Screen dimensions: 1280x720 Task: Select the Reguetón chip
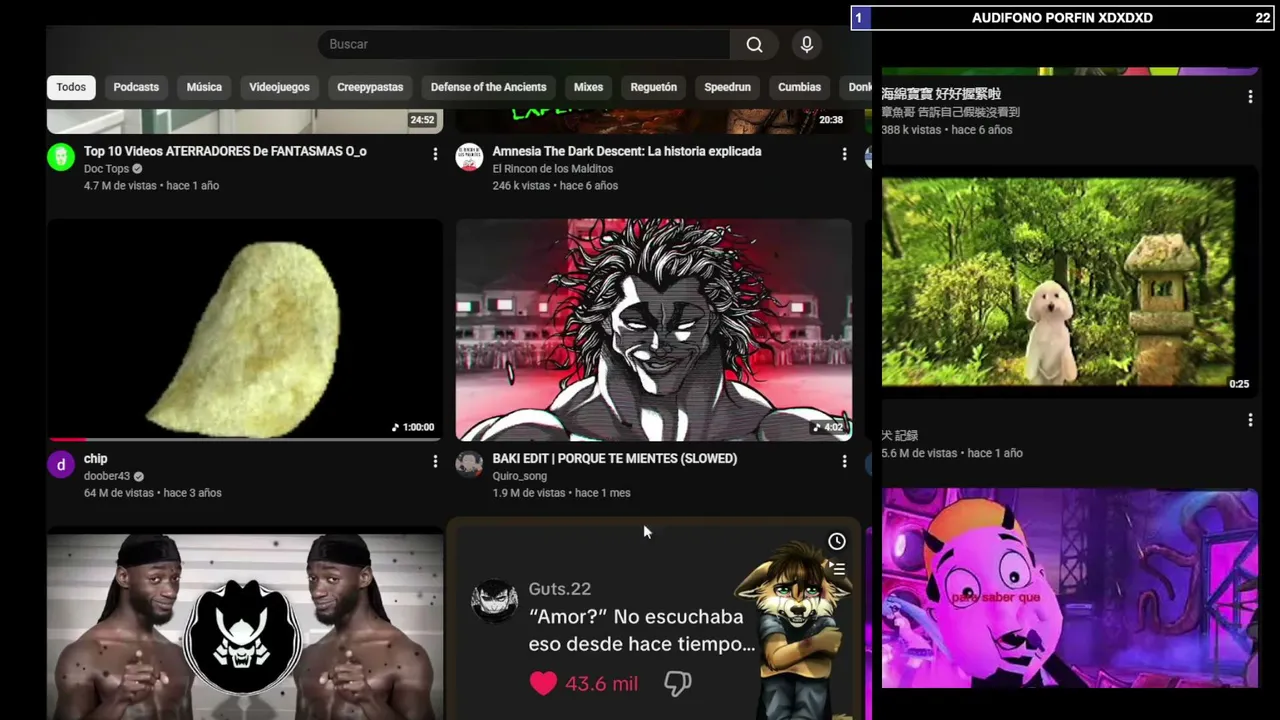pos(654,87)
